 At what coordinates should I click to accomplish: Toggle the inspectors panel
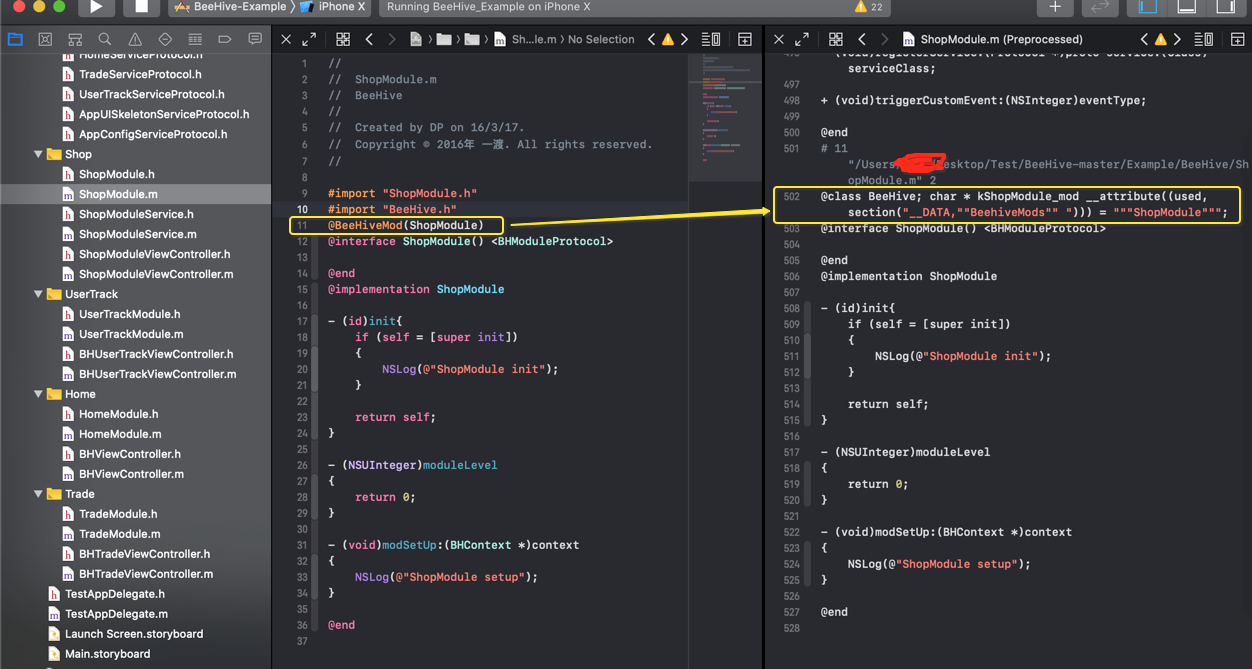point(1225,7)
